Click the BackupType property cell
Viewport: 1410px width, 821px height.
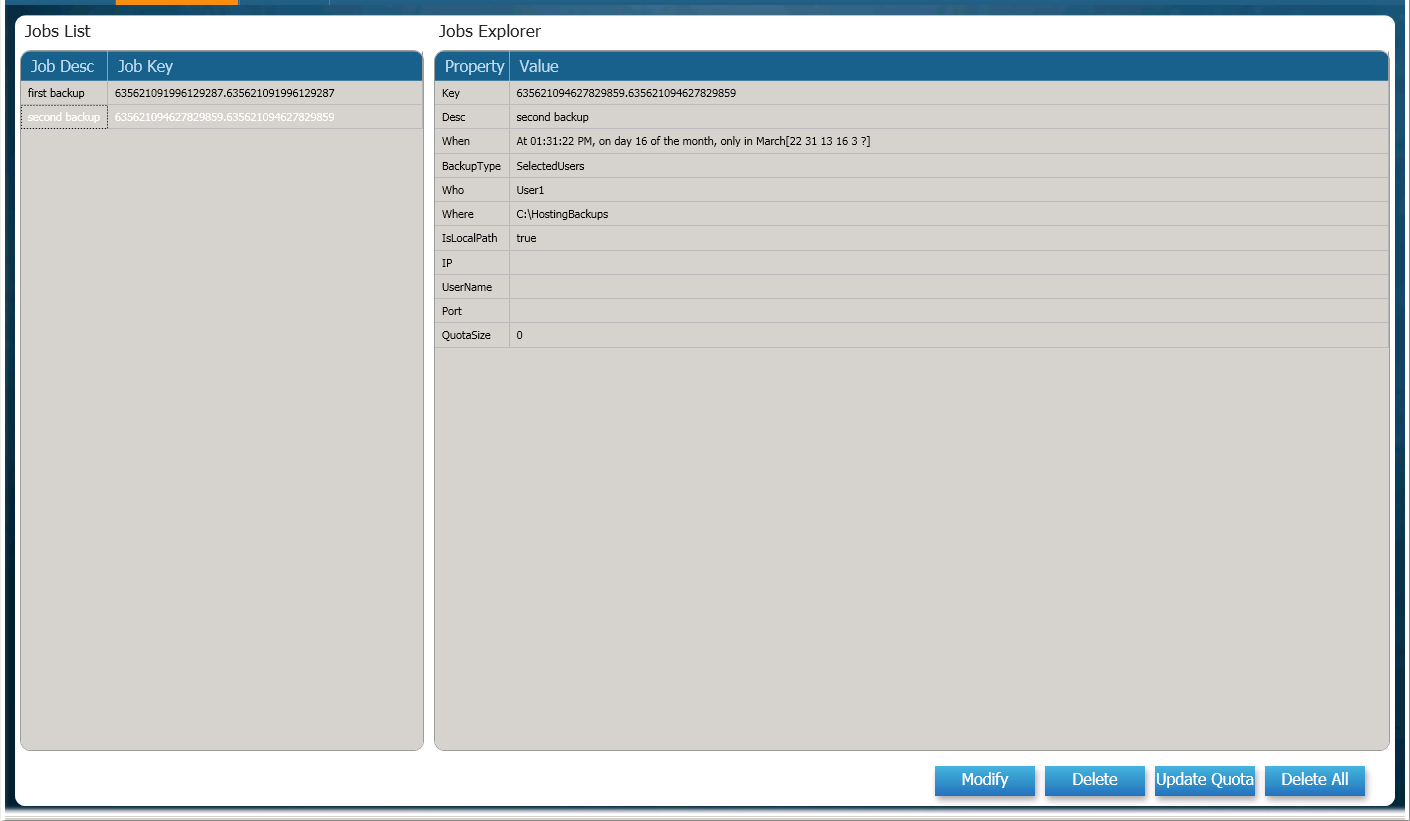coord(473,166)
